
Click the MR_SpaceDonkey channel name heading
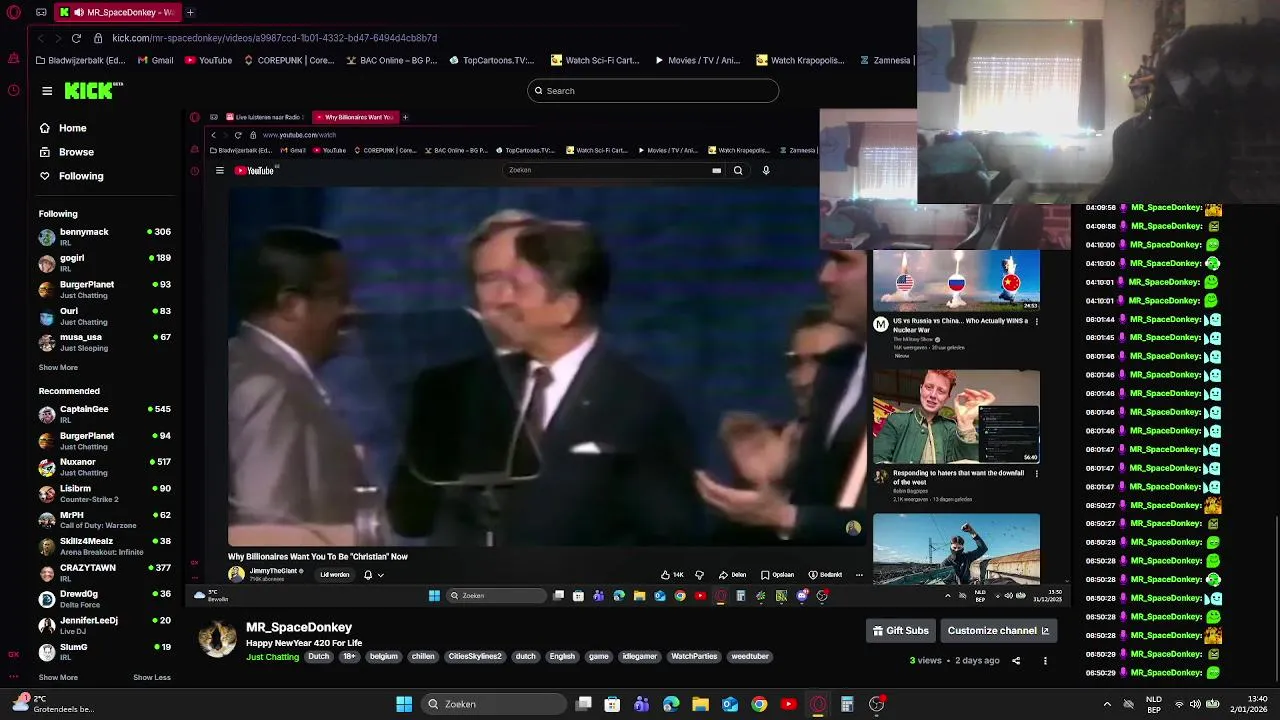(299, 627)
